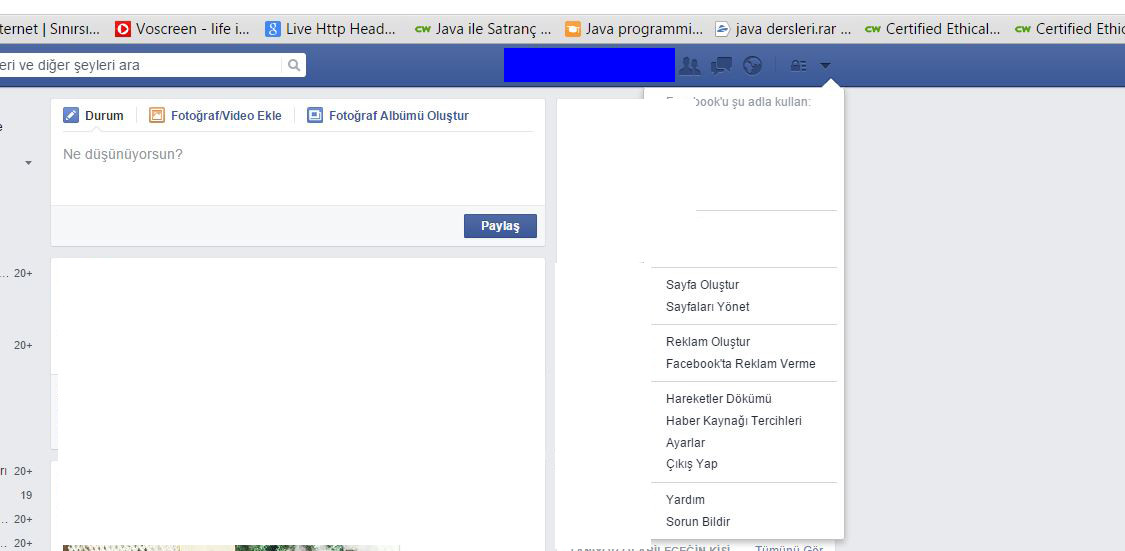Open Hareketler Dökümü from the menu
Screen dimensions: 1125x551
click(719, 399)
